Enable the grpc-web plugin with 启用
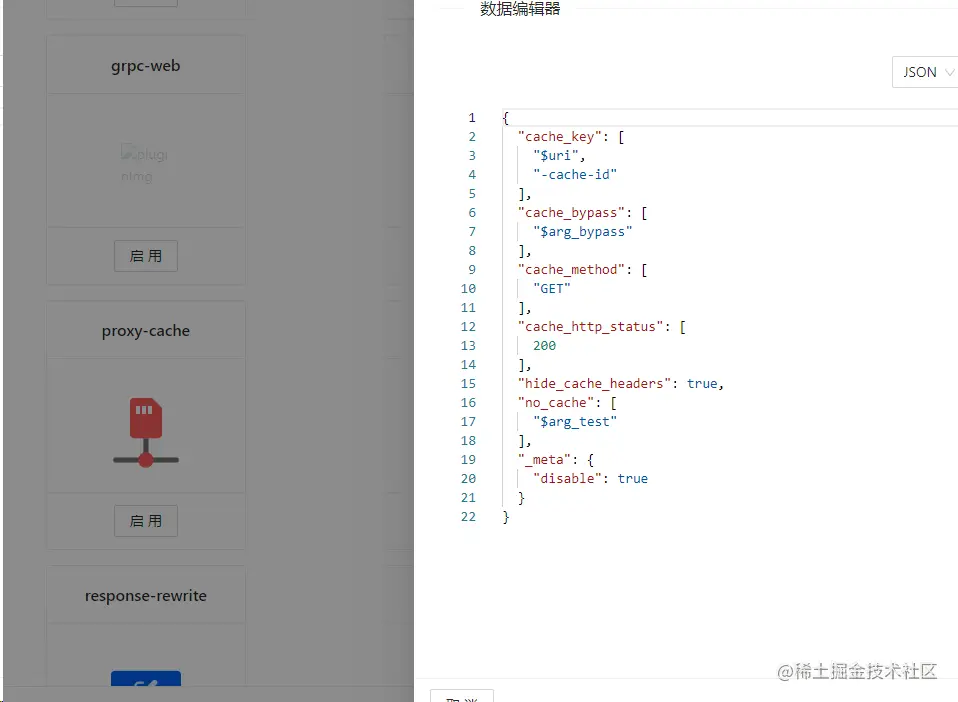Image resolution: width=958 pixels, height=702 pixels. (146, 256)
